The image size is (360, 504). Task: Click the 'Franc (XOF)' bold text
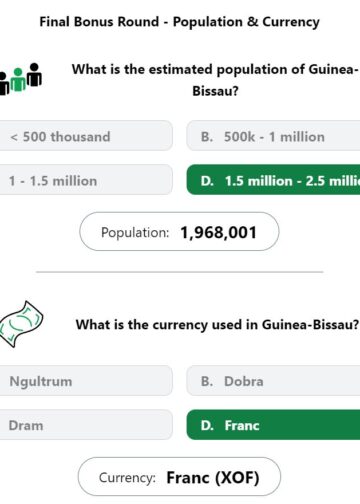(213, 478)
